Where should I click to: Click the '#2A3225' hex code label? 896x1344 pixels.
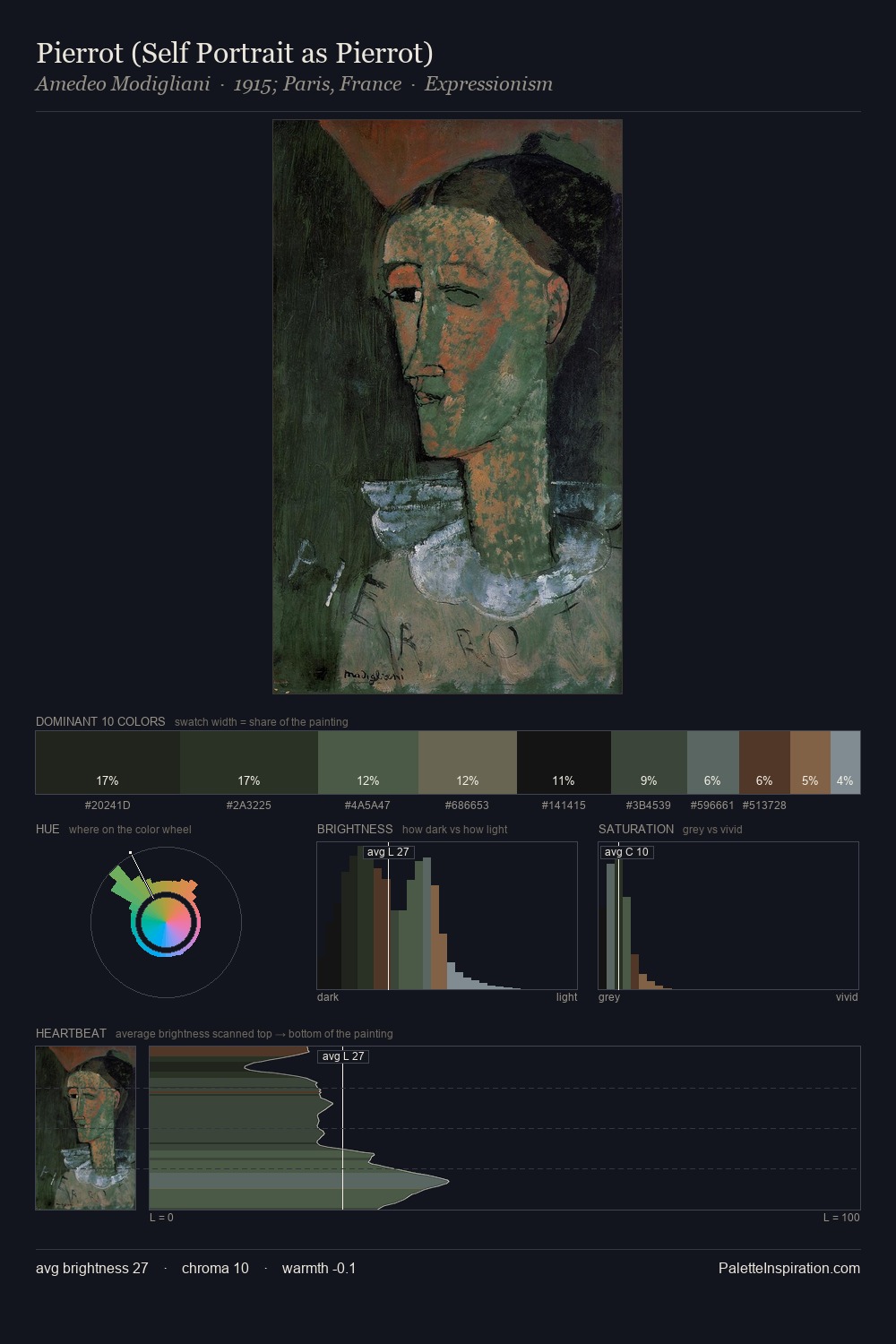[249, 806]
